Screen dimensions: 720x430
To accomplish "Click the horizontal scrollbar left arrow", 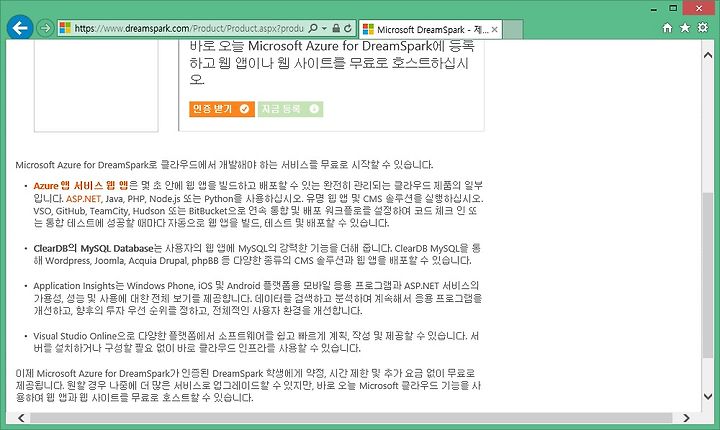I will click(21, 418).
